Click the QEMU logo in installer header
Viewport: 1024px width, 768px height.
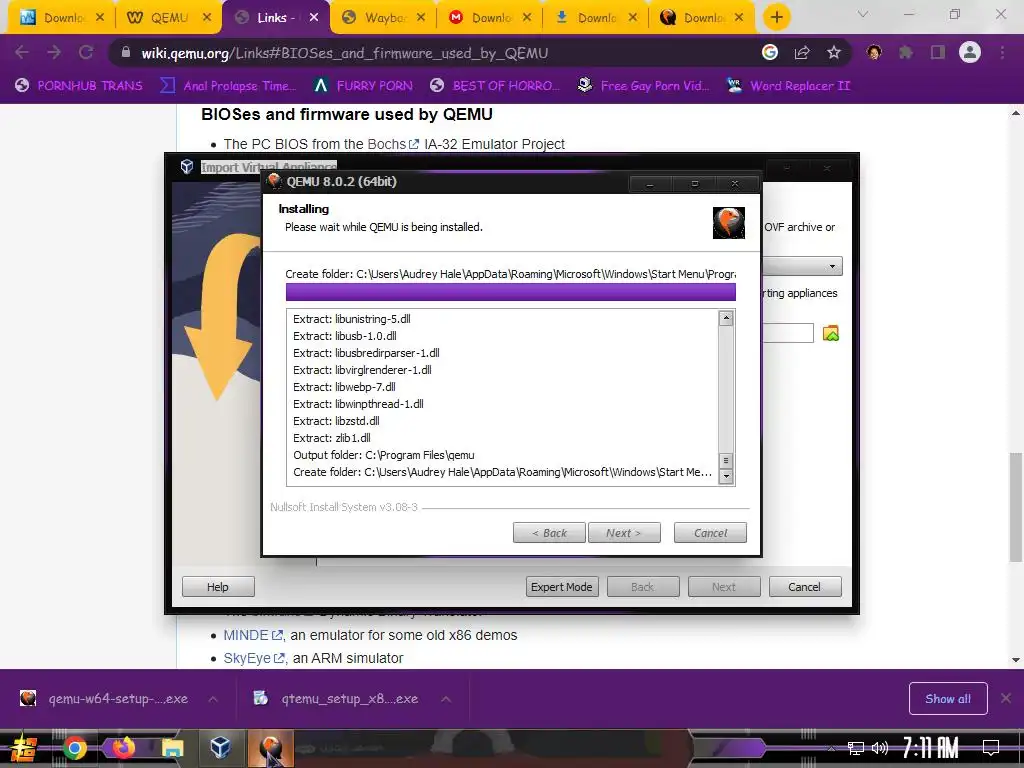[729, 223]
